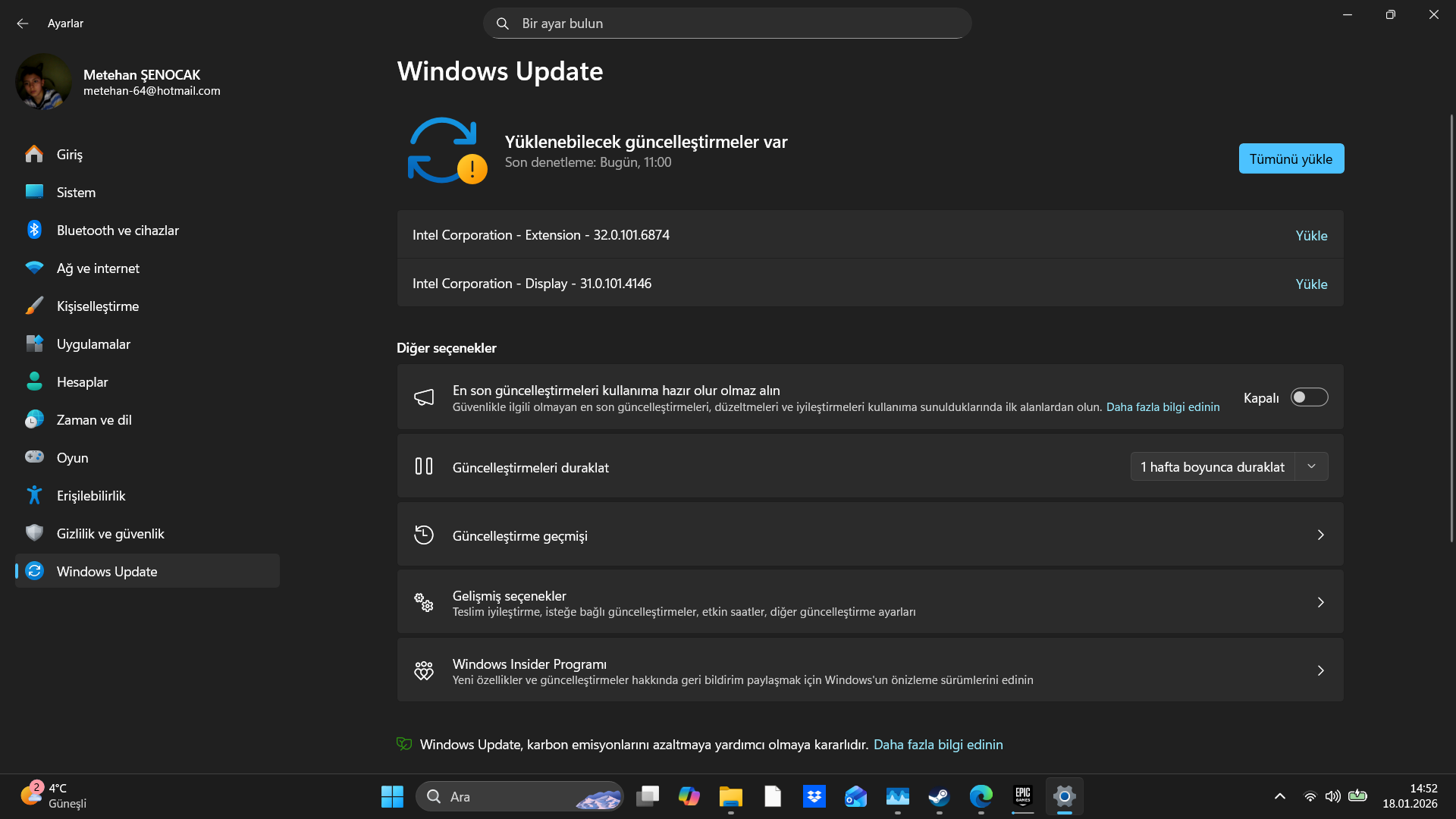Viewport: 1456px width, 819px height.
Task: Click the metehan-64@hotmail.com account email
Action: click(x=152, y=91)
